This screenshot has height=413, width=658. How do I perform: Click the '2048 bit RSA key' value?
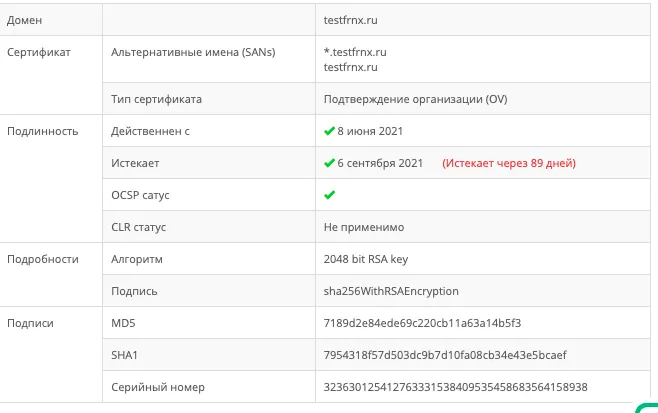coord(366,259)
